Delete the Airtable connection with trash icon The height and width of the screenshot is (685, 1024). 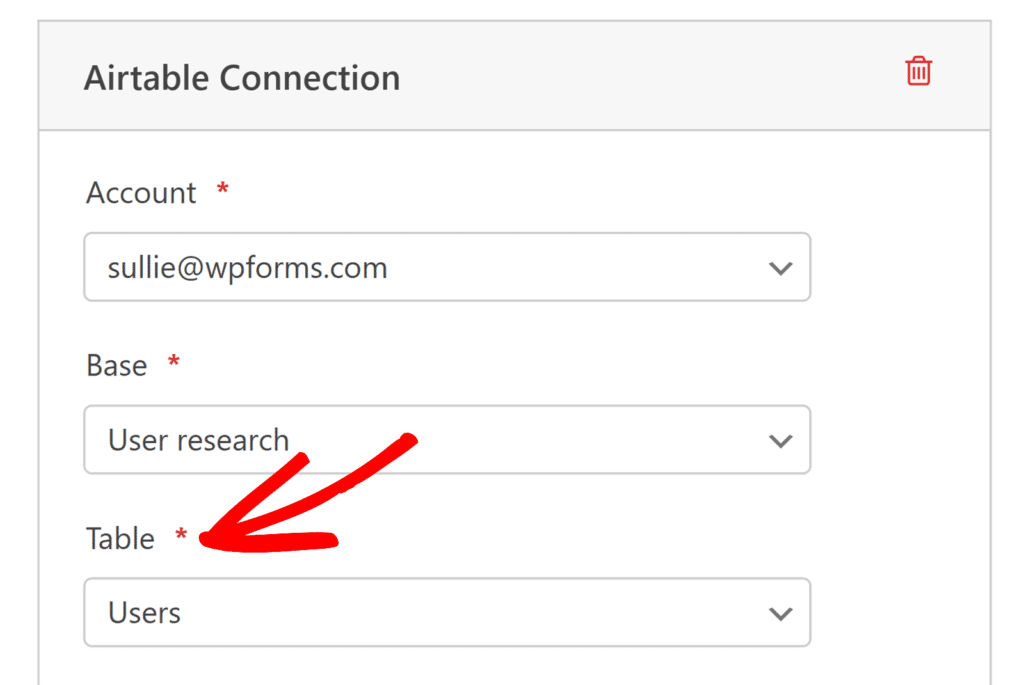[918, 72]
